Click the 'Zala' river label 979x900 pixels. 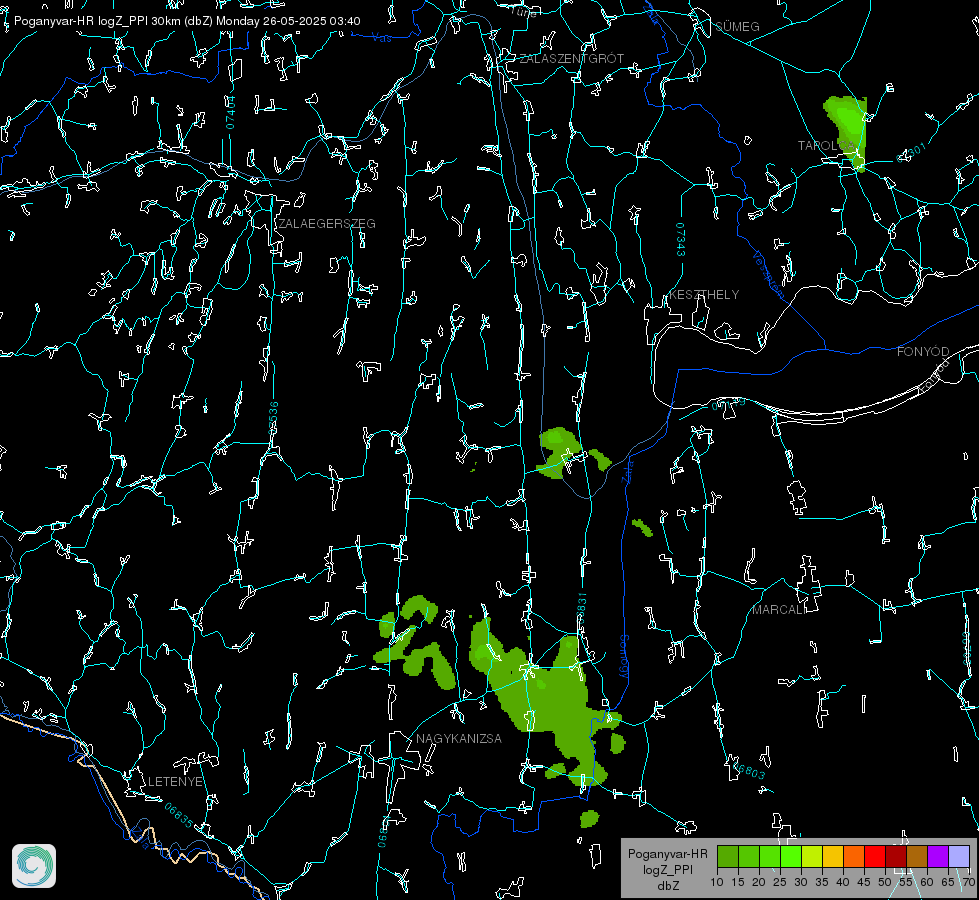pyautogui.click(x=627, y=470)
